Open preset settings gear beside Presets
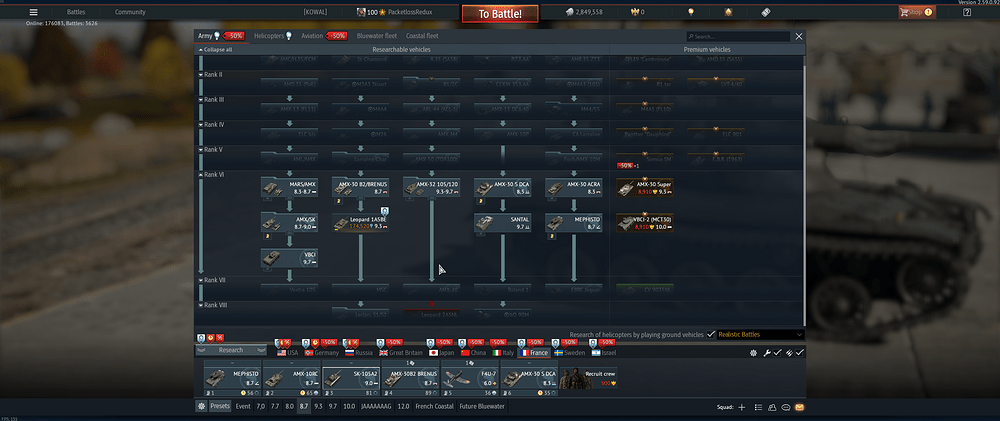 [201, 406]
